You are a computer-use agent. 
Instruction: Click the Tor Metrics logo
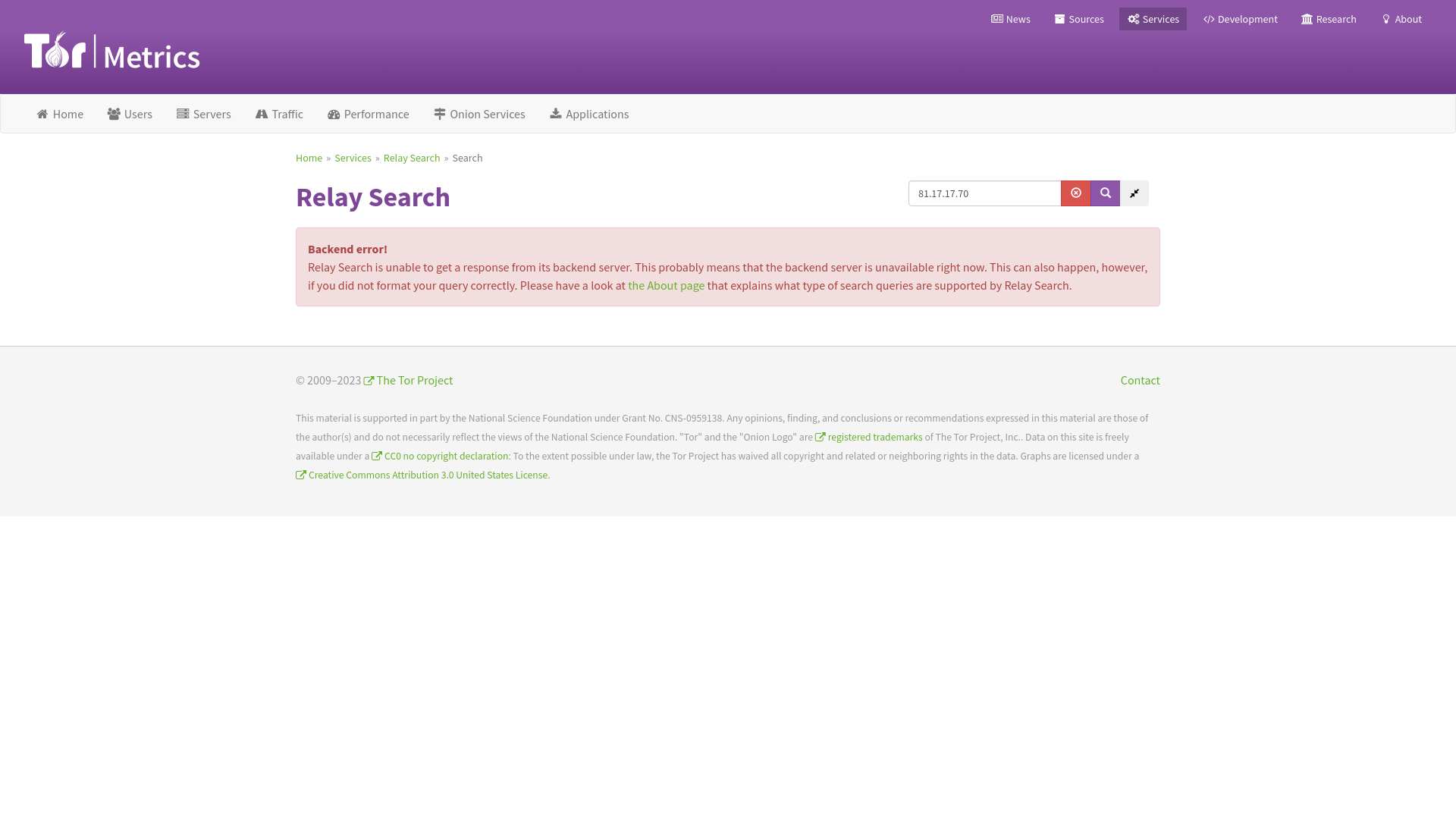[x=112, y=50]
